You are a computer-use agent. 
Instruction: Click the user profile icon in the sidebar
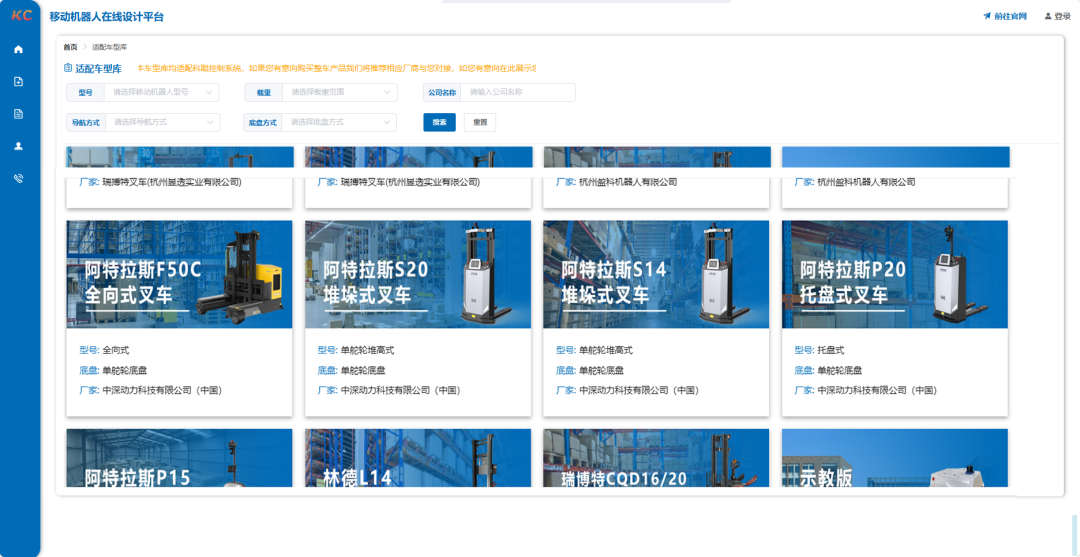(18, 146)
